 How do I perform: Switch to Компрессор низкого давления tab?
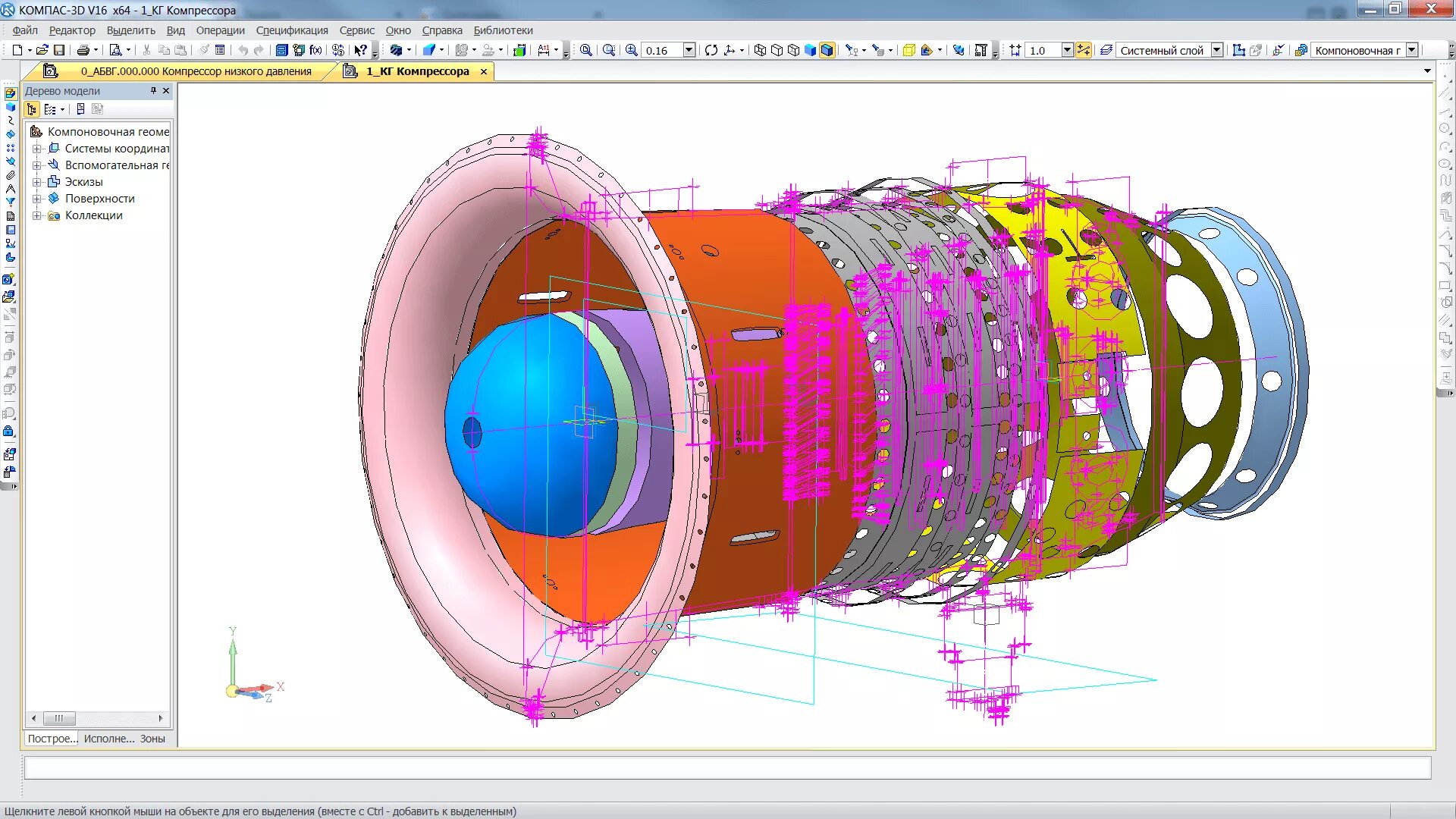click(196, 71)
